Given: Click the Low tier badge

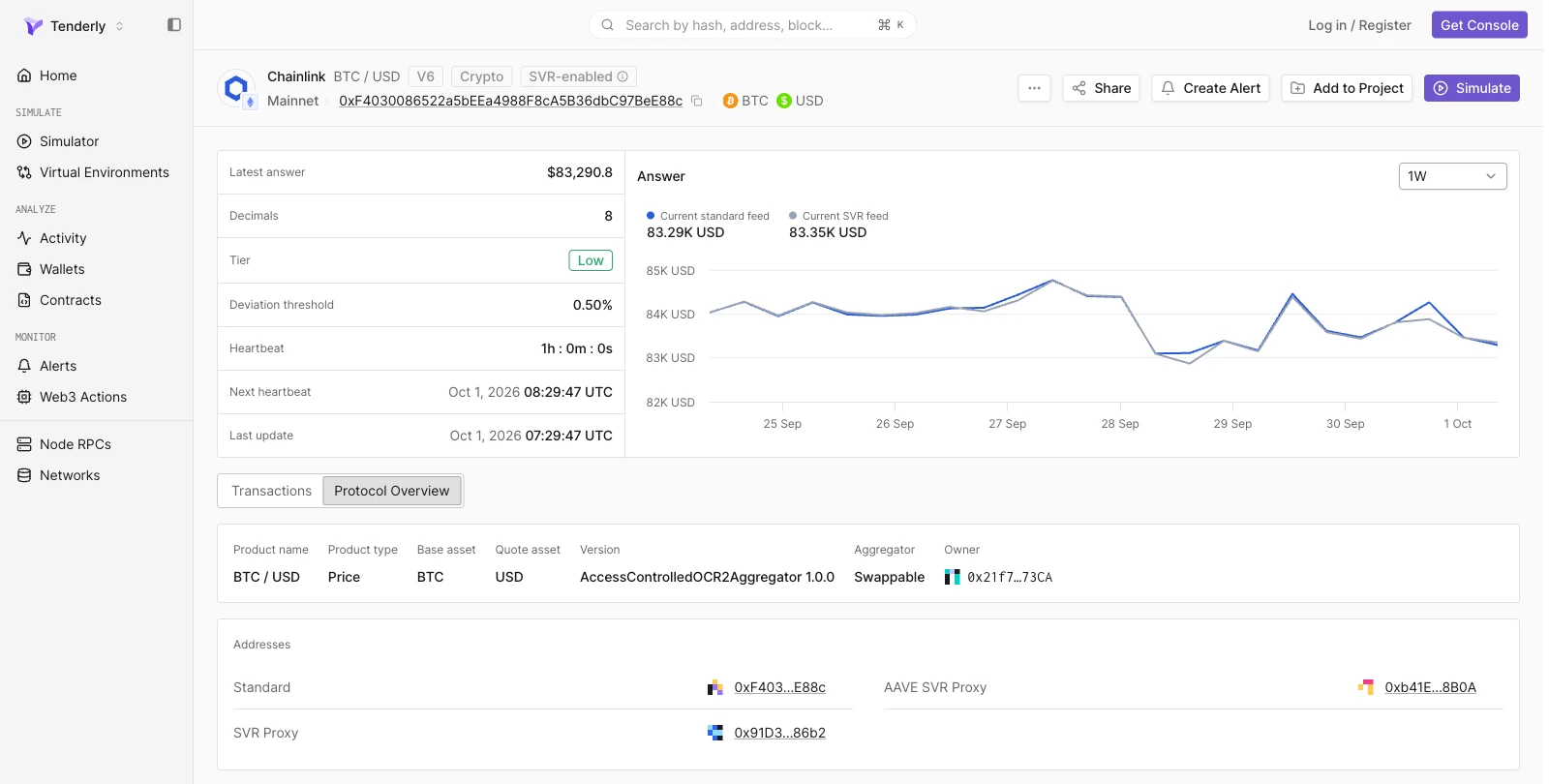Looking at the screenshot, I should click(x=591, y=260).
